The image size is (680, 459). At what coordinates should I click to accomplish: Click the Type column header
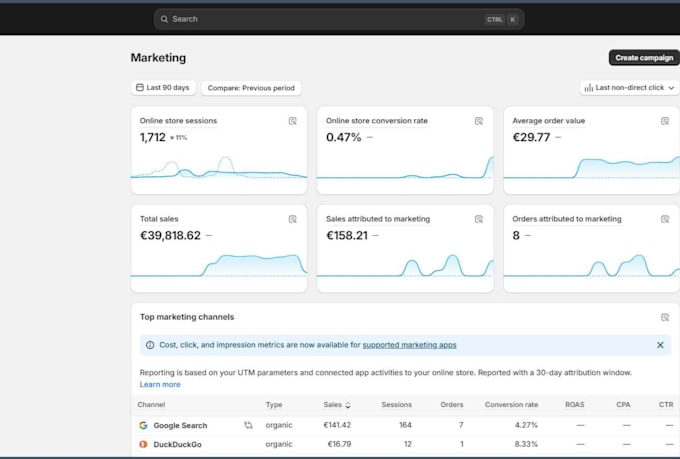click(274, 404)
